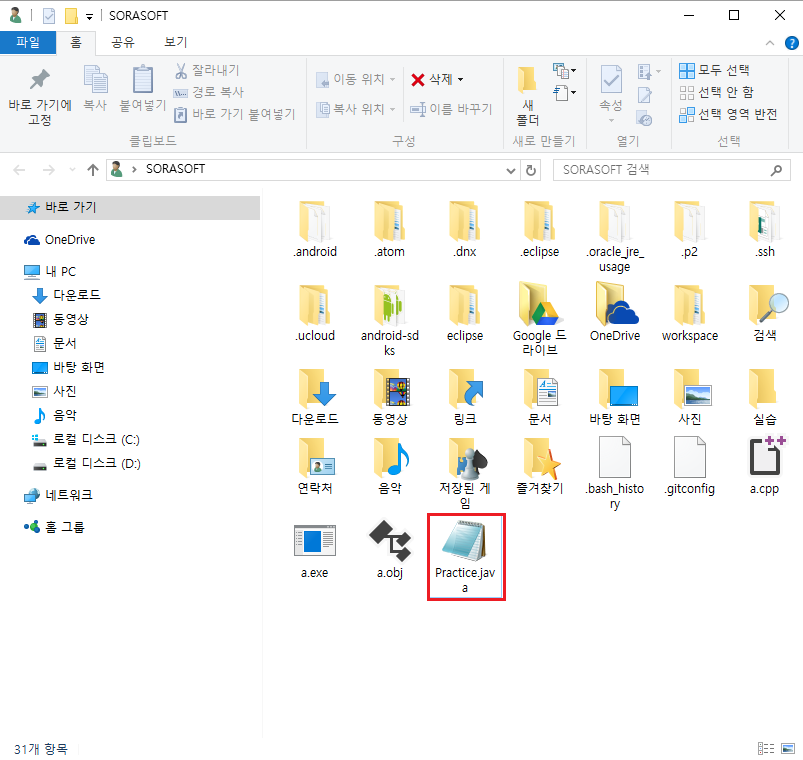
Task: Collapse the ribbon with the chevron
Action: [x=770, y=43]
